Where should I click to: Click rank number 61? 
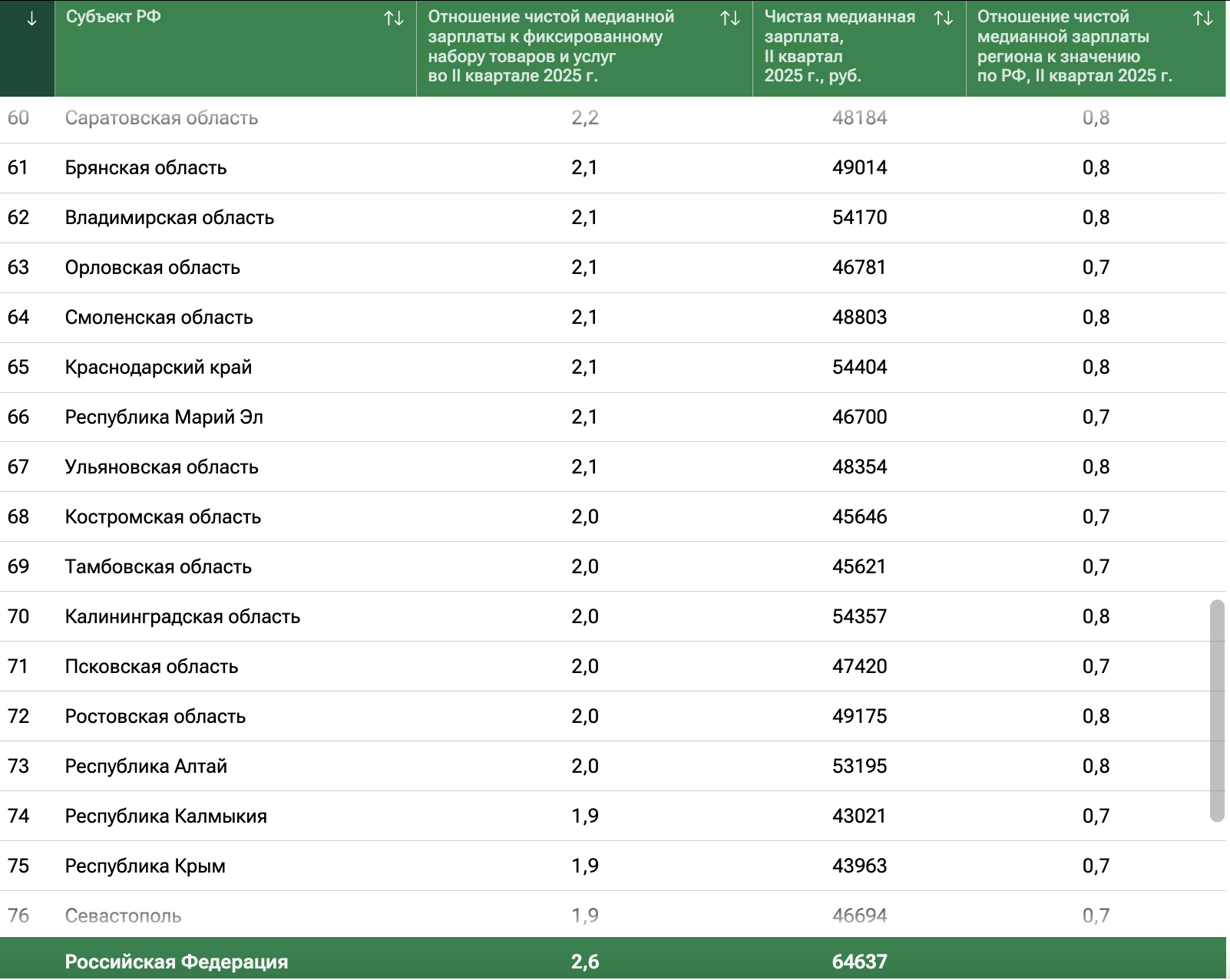18,168
